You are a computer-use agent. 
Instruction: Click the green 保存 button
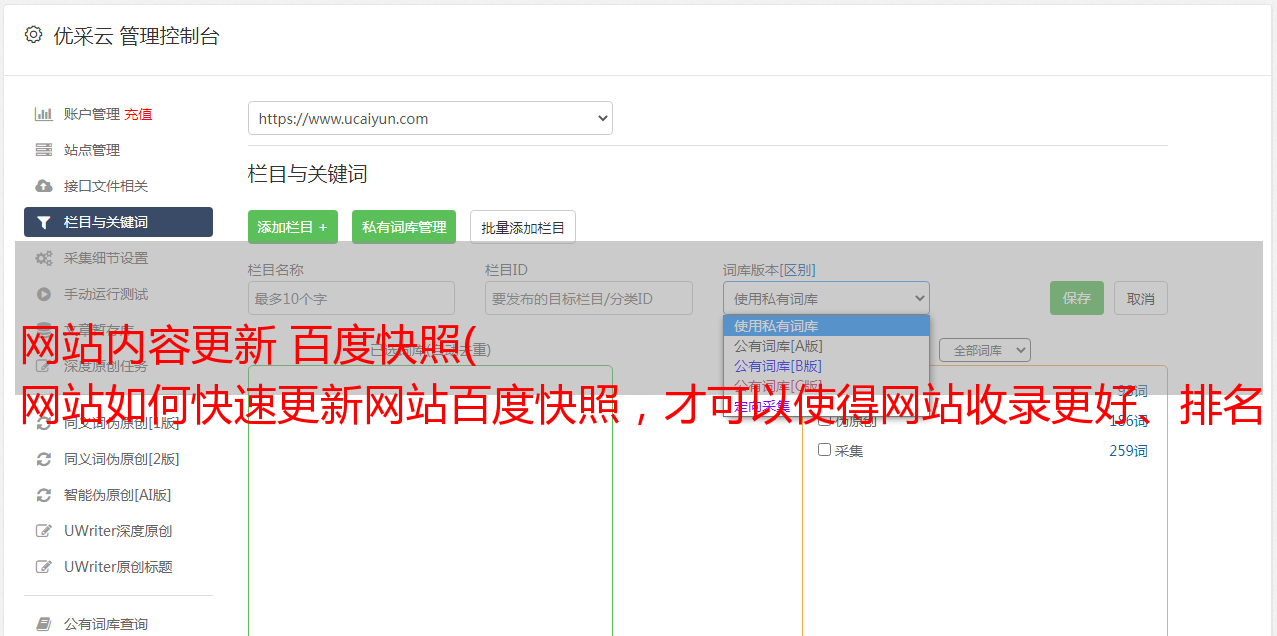(1077, 298)
